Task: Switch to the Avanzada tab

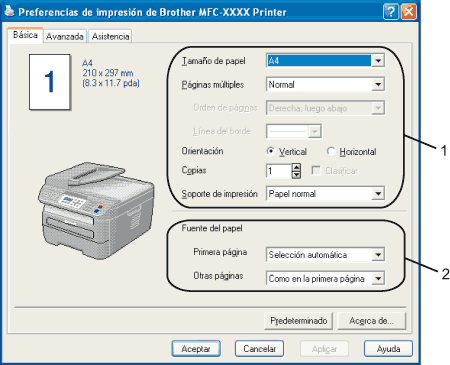Action: tap(65, 36)
